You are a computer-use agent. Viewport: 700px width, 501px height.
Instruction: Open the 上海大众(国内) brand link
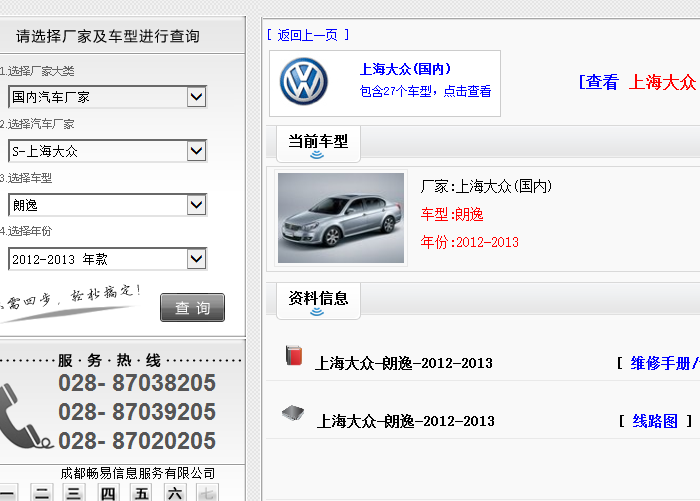pyautogui.click(x=405, y=69)
